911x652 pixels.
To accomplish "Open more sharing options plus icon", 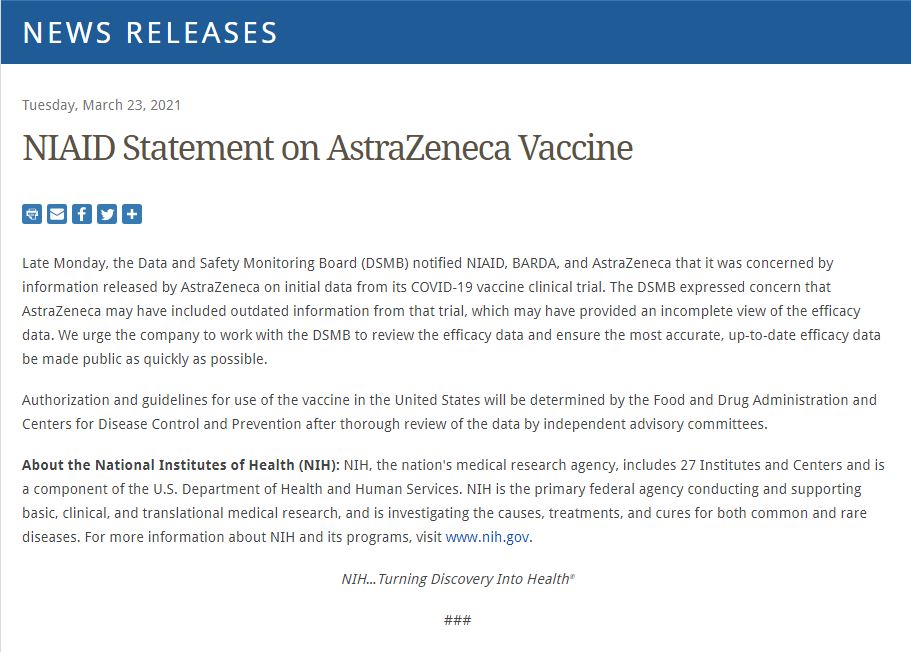I will tap(132, 214).
